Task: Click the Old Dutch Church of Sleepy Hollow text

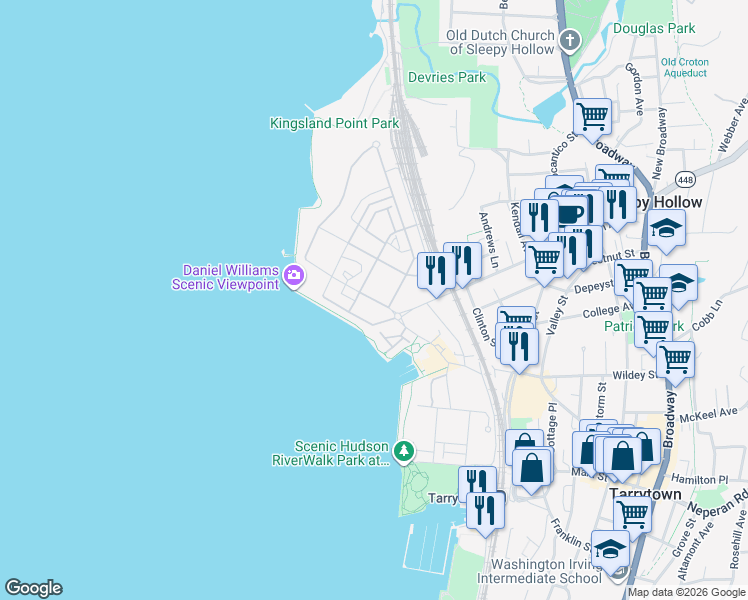Action: tap(500, 42)
